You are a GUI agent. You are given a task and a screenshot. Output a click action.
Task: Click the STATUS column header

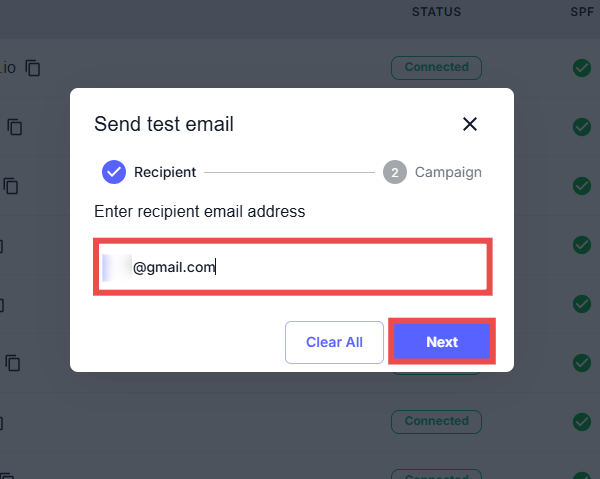tap(436, 12)
